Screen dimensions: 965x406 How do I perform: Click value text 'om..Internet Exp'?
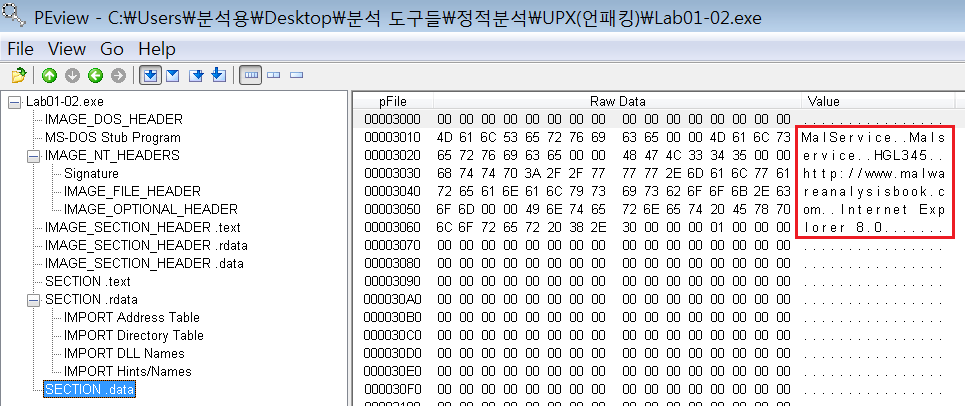pos(872,209)
